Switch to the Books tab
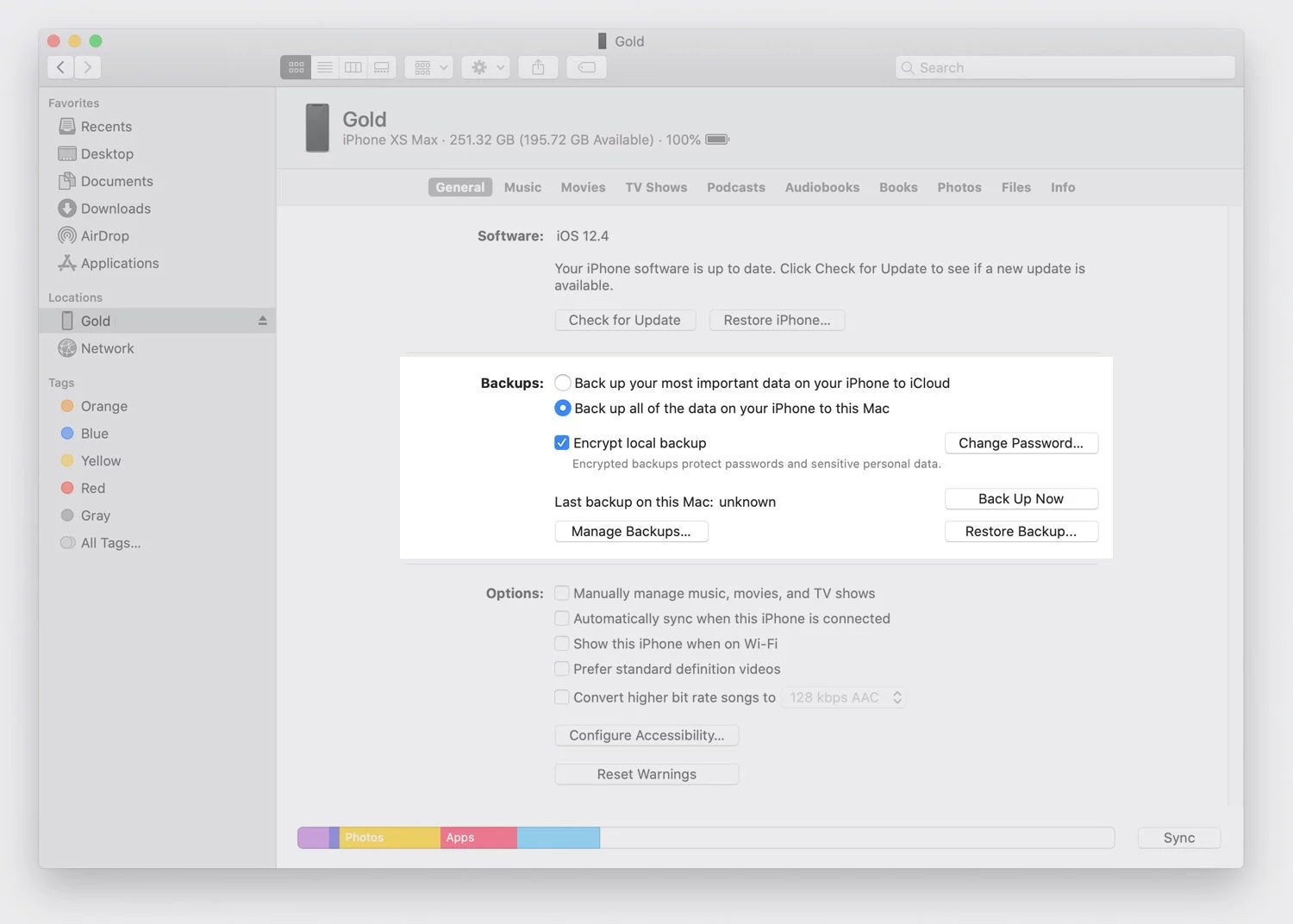Viewport: 1293px width, 924px height. click(x=898, y=187)
